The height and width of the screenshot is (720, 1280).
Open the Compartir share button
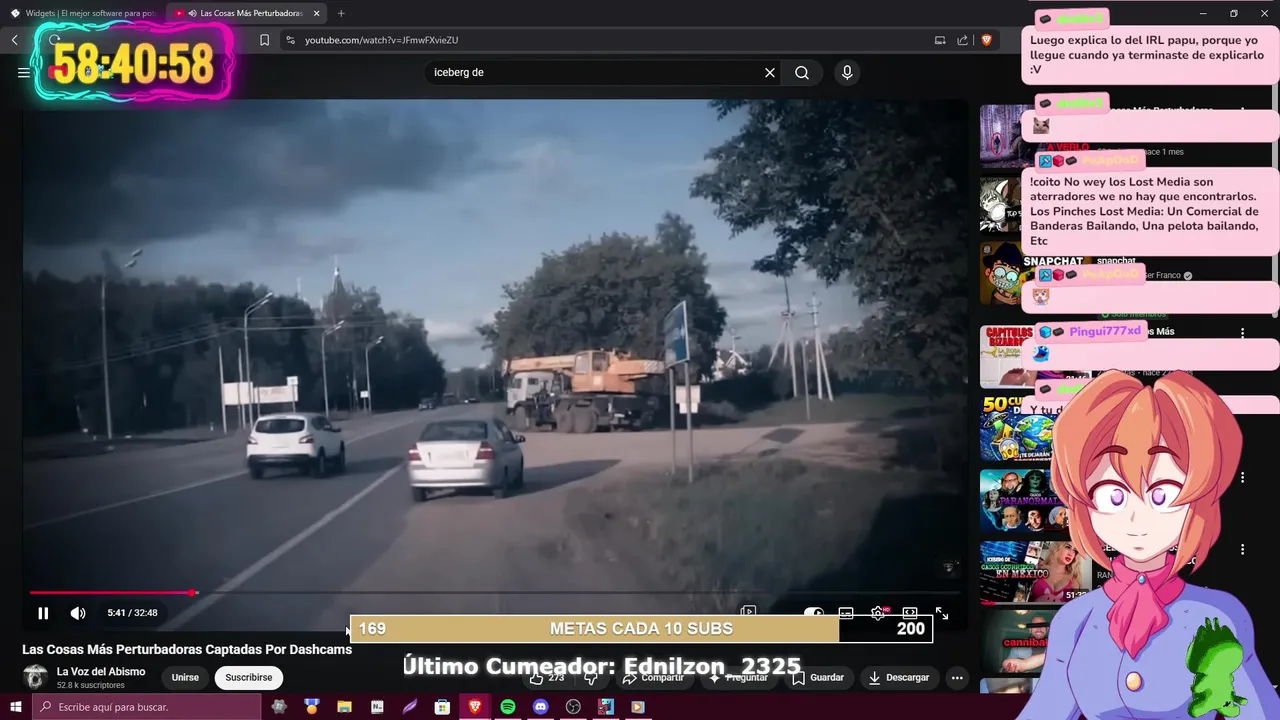click(652, 677)
